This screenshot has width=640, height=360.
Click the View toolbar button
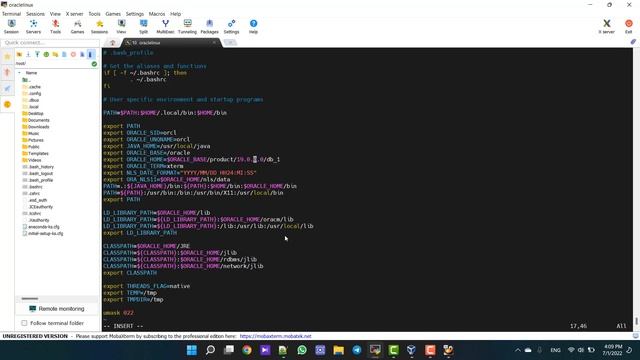pos(121,27)
